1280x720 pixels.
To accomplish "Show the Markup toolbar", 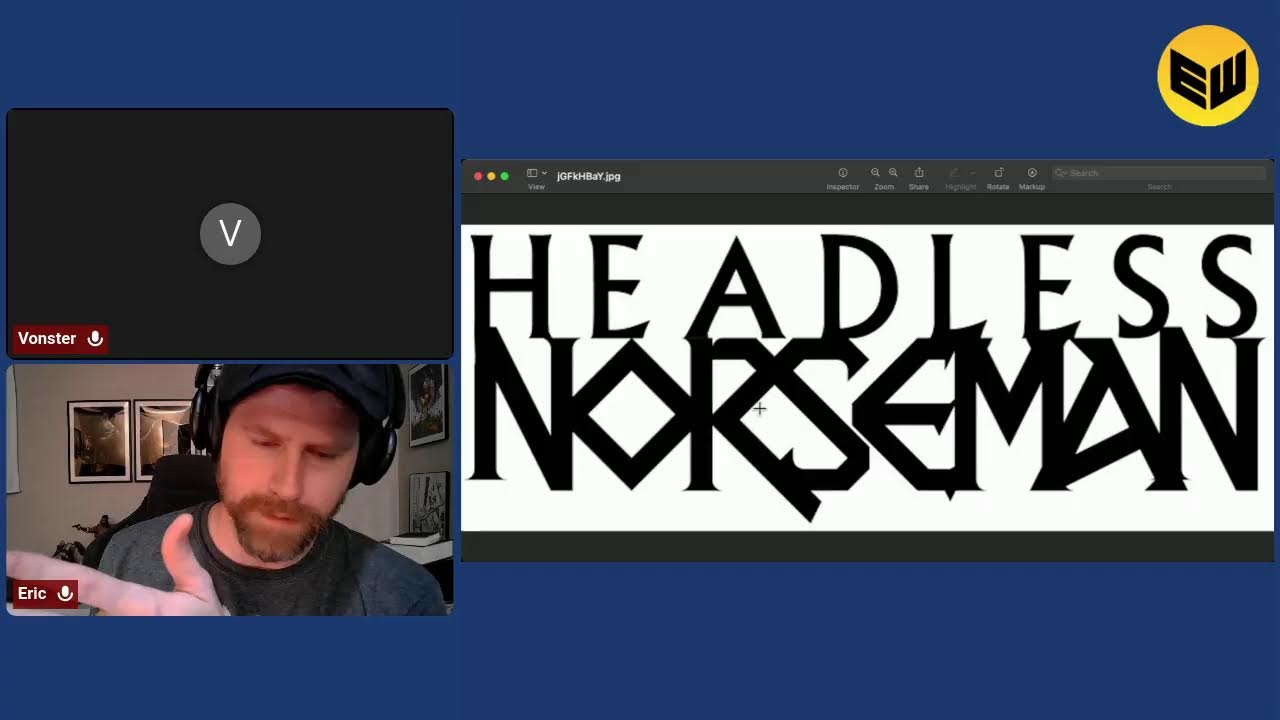I will [1032, 173].
